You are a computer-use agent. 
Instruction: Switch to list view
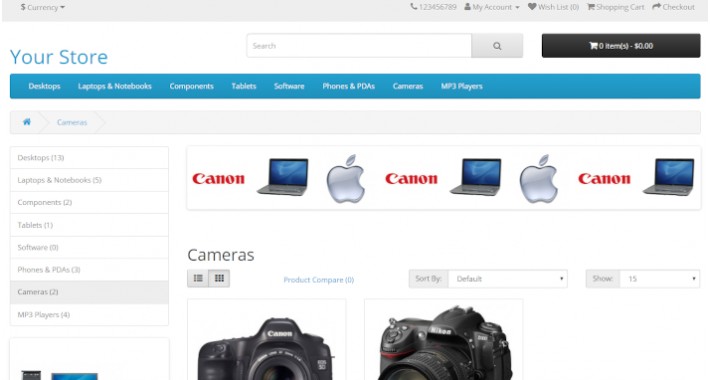[198, 279]
